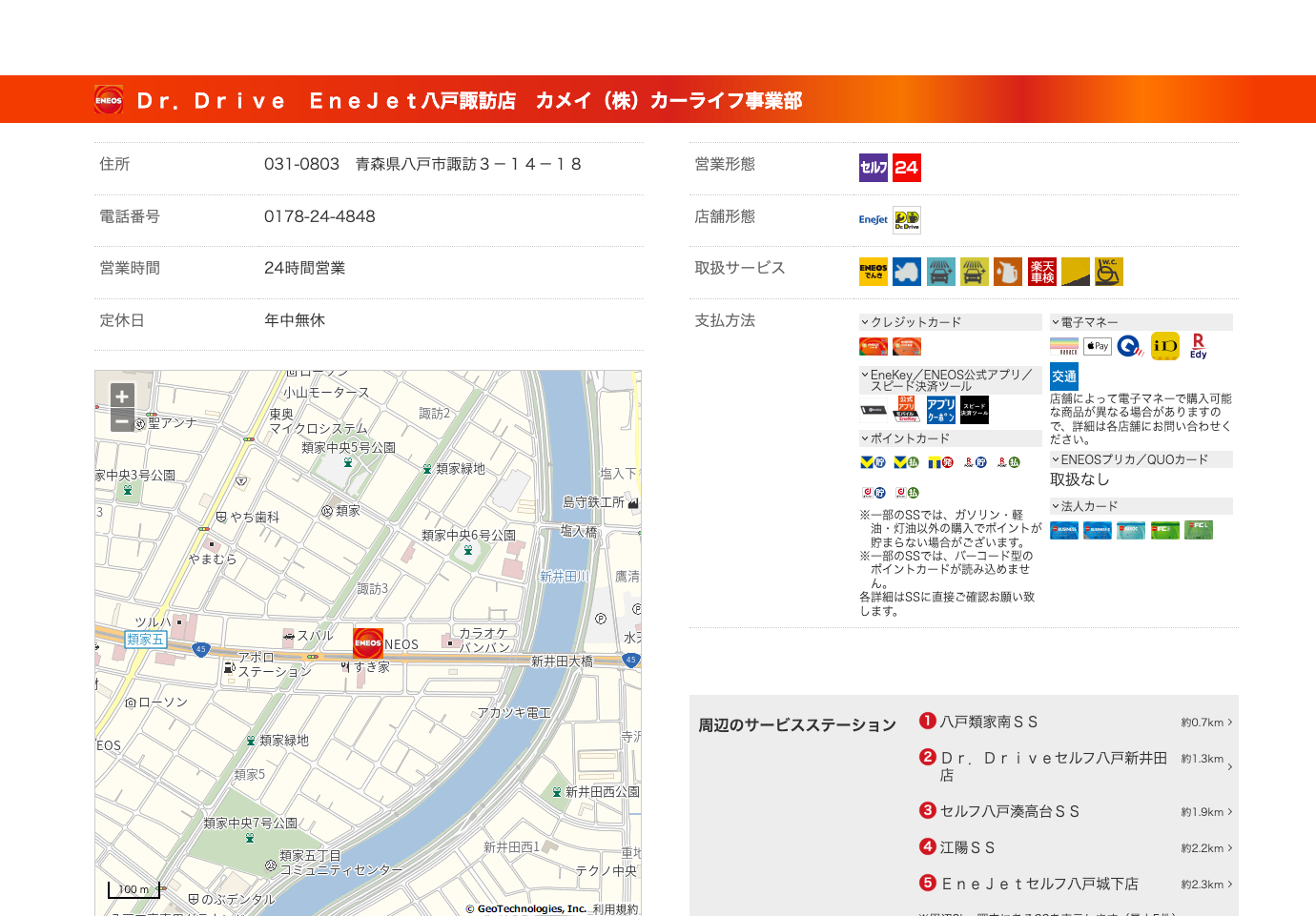1316x916 pixels.
Task: Click the red 24-hour operation icon
Action: pos(907,168)
